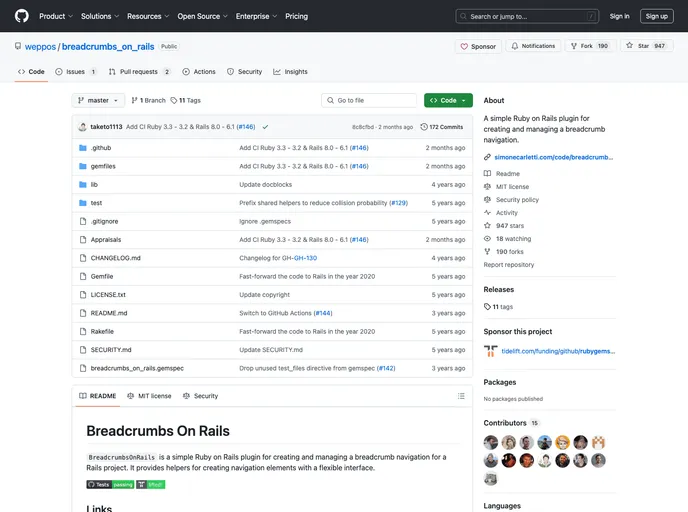Open the README outline list icon
Image resolution: width=688 pixels, height=512 pixels.
[x=461, y=396]
